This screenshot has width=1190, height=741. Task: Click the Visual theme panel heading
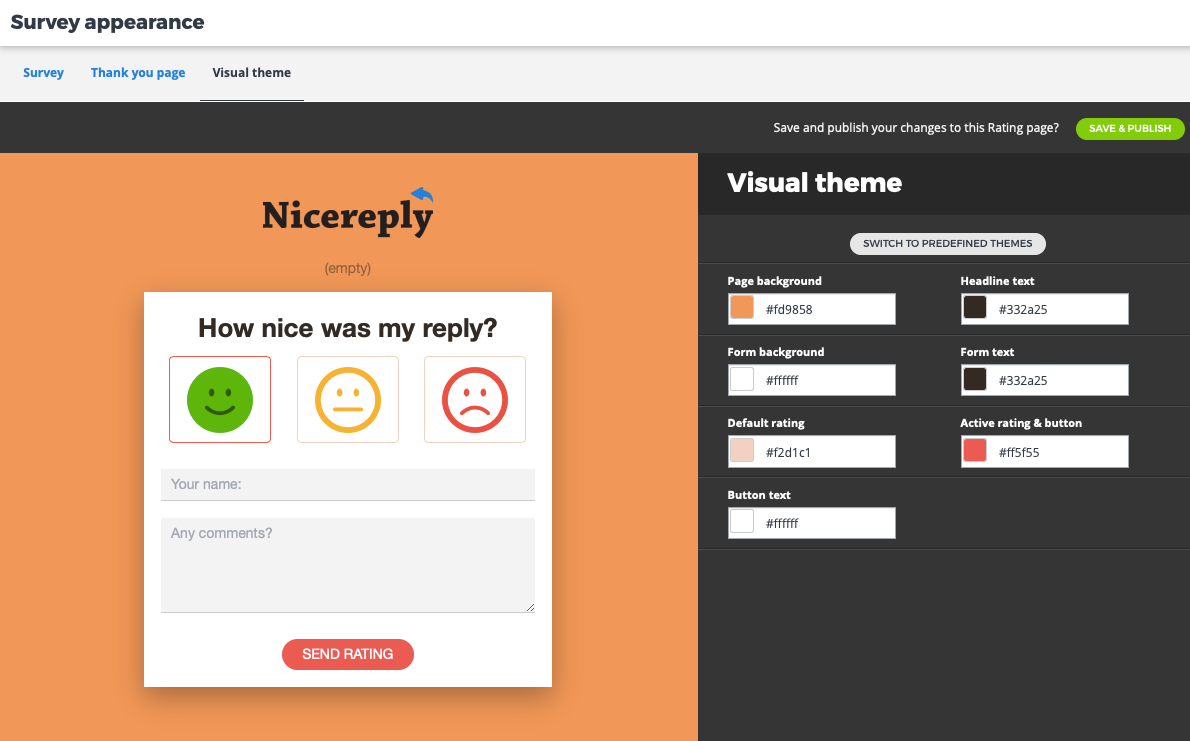[x=814, y=183]
